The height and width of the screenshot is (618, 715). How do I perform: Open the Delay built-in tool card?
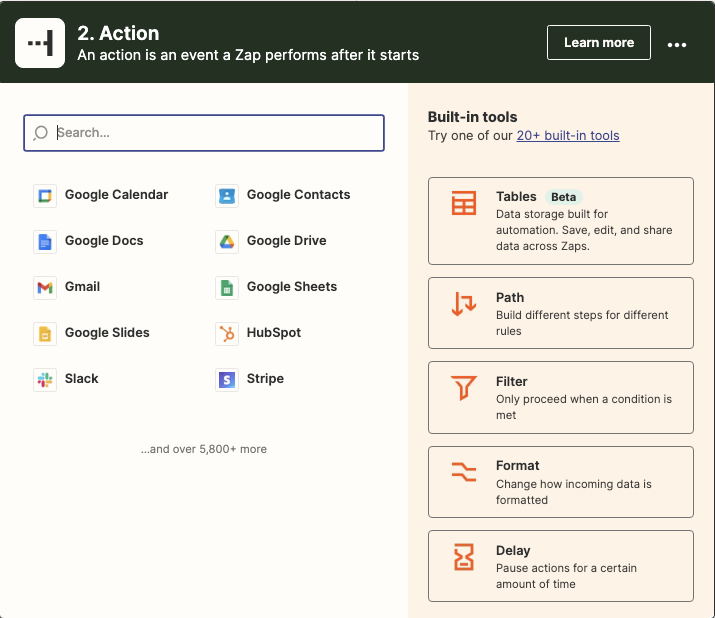(x=560, y=566)
